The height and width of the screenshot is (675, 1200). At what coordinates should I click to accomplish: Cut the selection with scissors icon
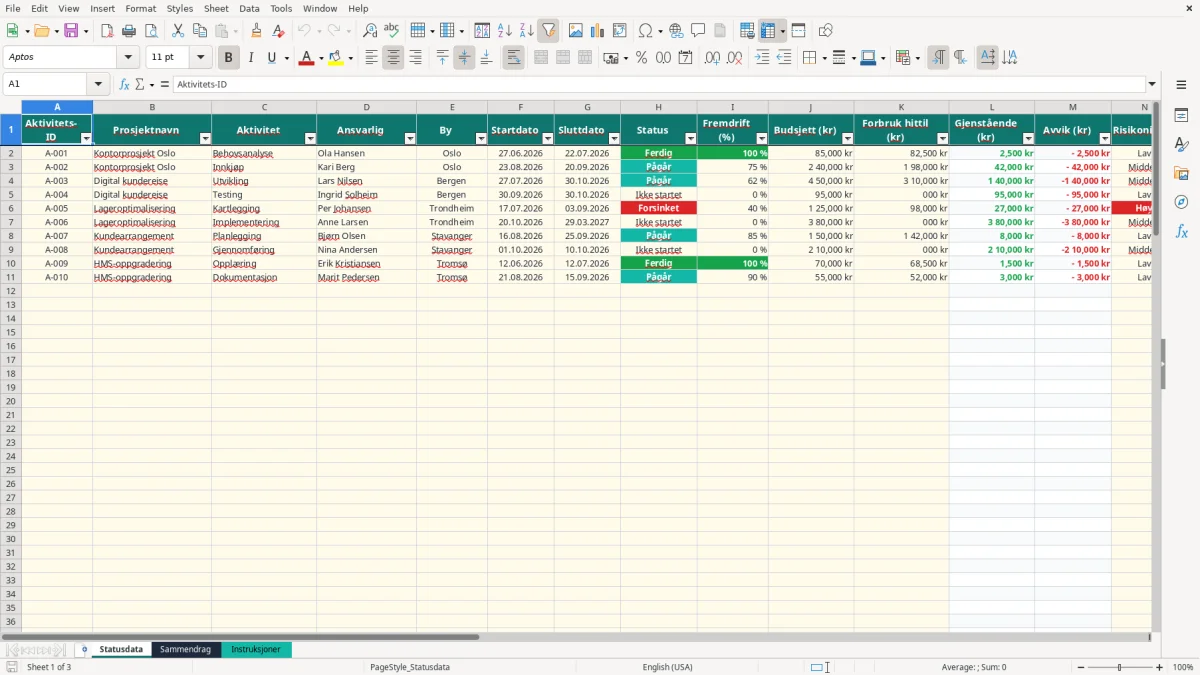coord(178,31)
